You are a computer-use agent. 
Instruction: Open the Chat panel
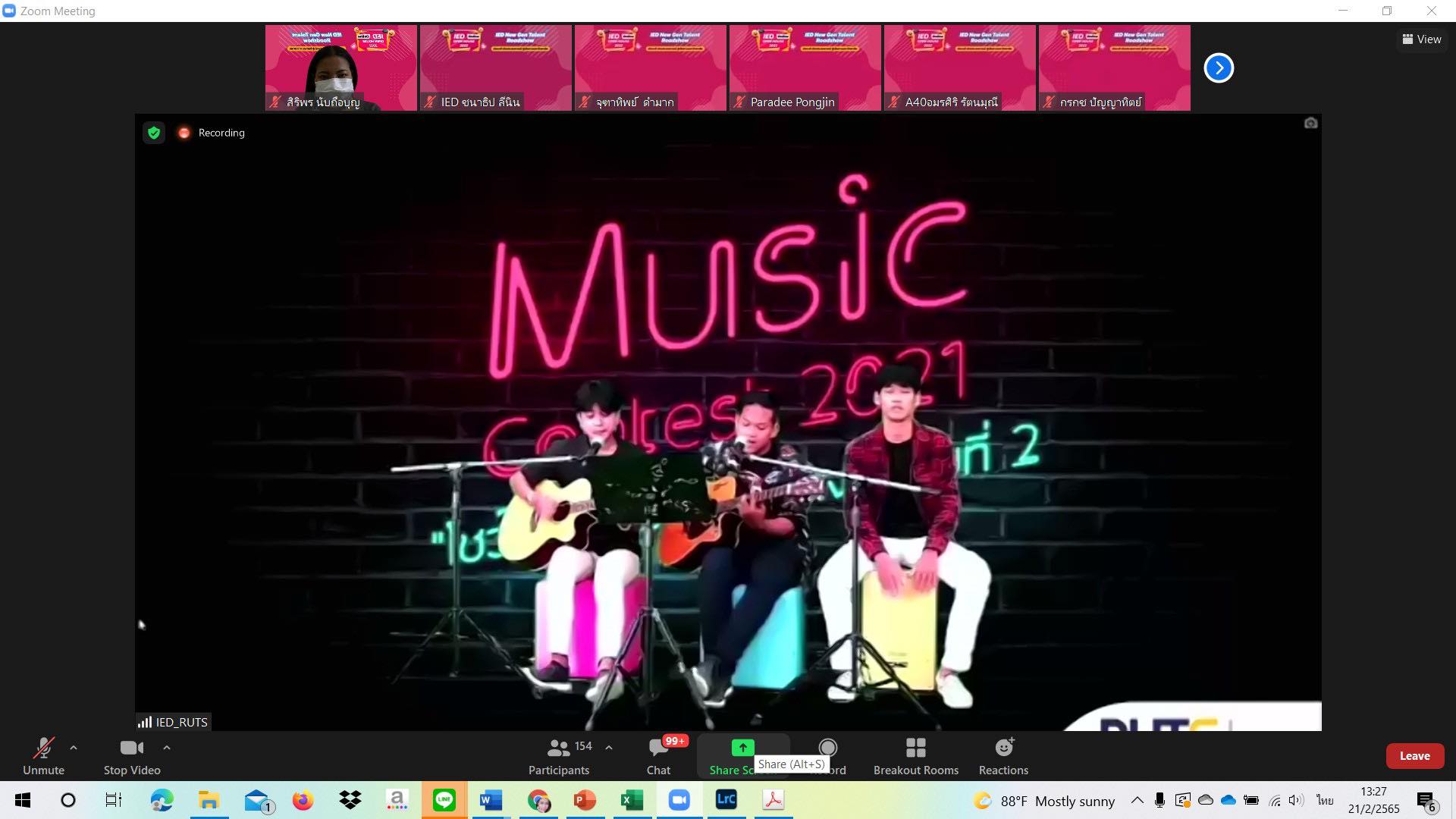658,756
